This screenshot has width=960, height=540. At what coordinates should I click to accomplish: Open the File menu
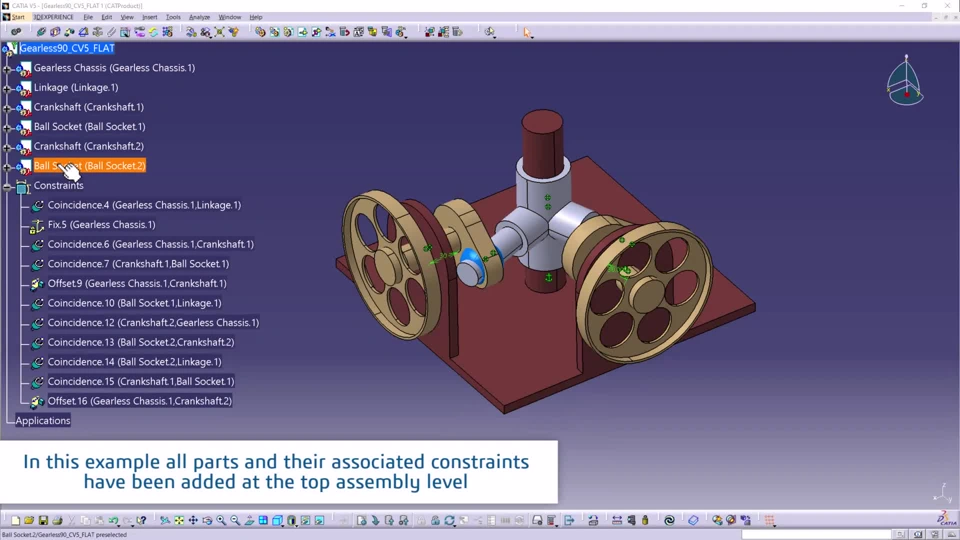(x=88, y=17)
